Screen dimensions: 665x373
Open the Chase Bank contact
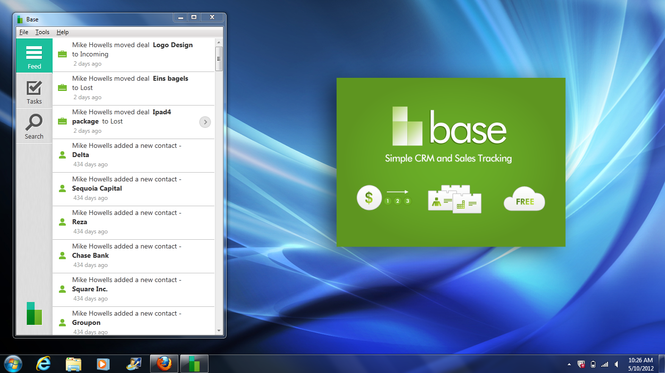tap(90, 255)
